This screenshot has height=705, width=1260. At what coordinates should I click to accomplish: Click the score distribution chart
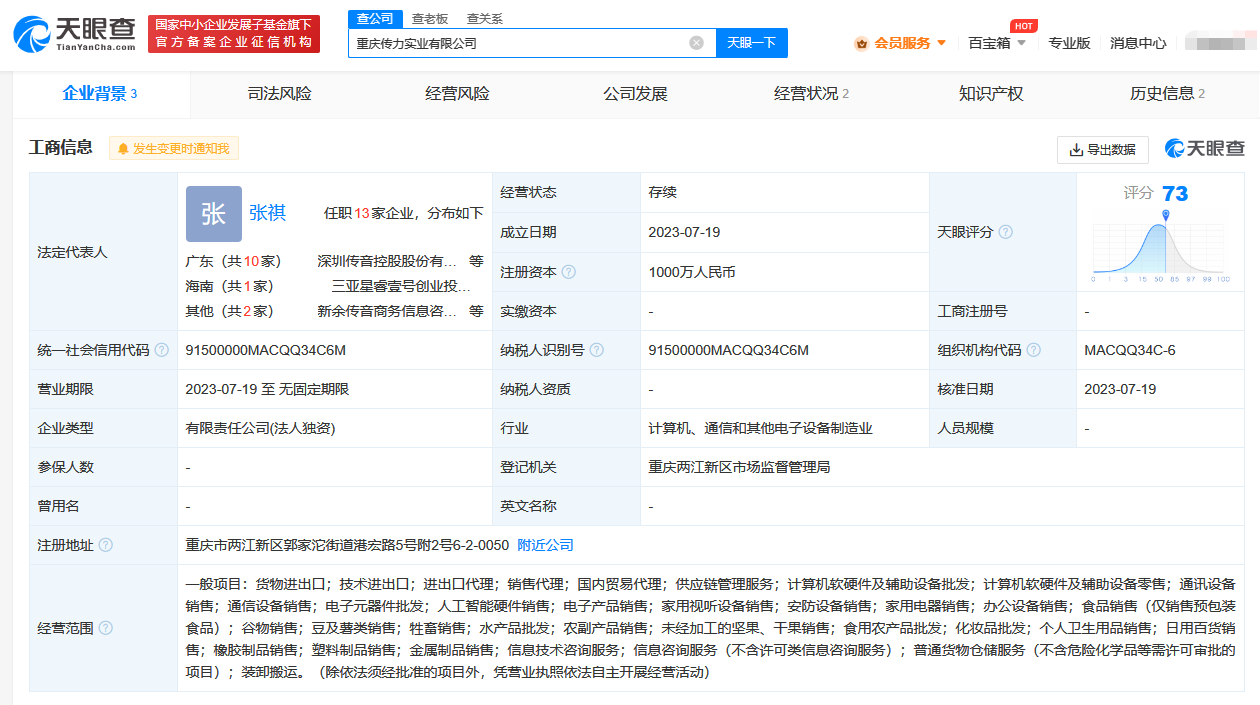pyautogui.click(x=1161, y=245)
